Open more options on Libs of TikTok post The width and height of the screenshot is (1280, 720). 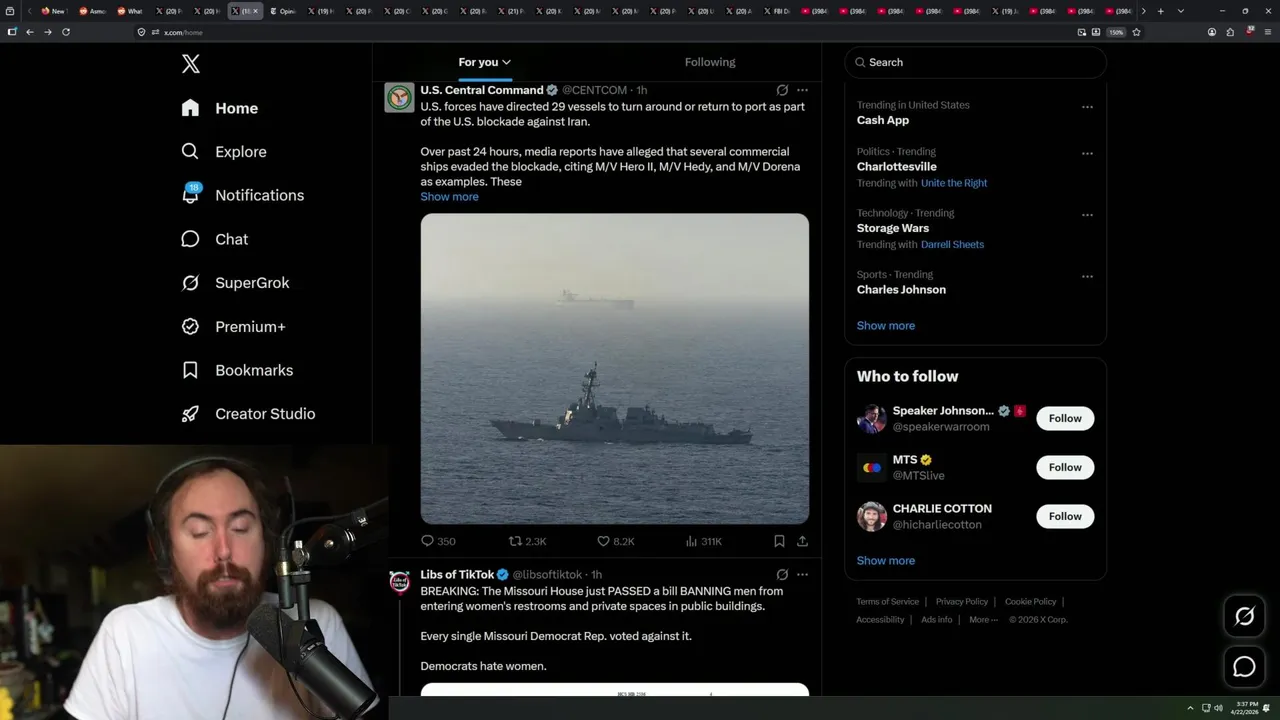pyautogui.click(x=802, y=575)
